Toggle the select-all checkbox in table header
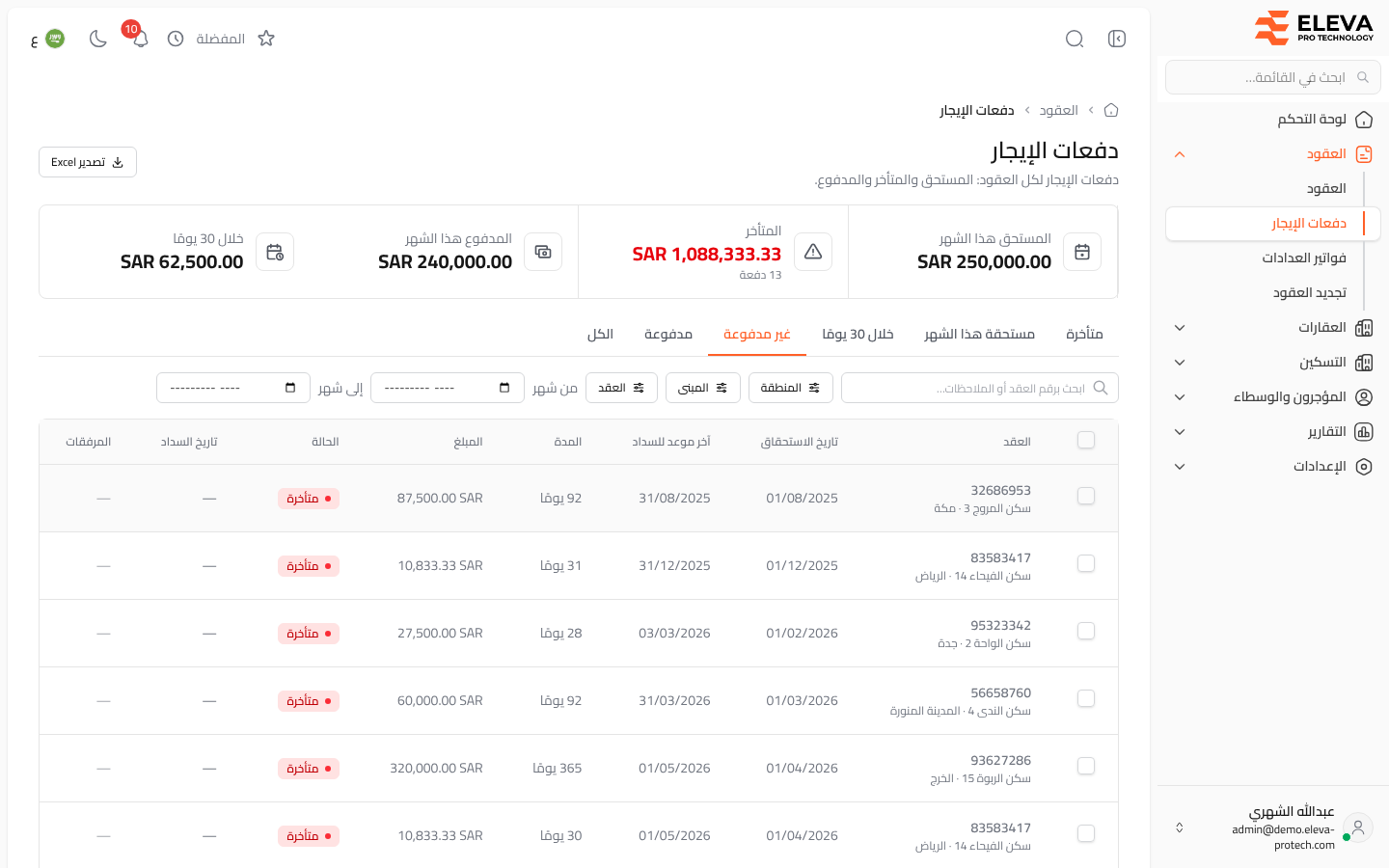Image resolution: width=1389 pixels, height=868 pixels. (1086, 440)
